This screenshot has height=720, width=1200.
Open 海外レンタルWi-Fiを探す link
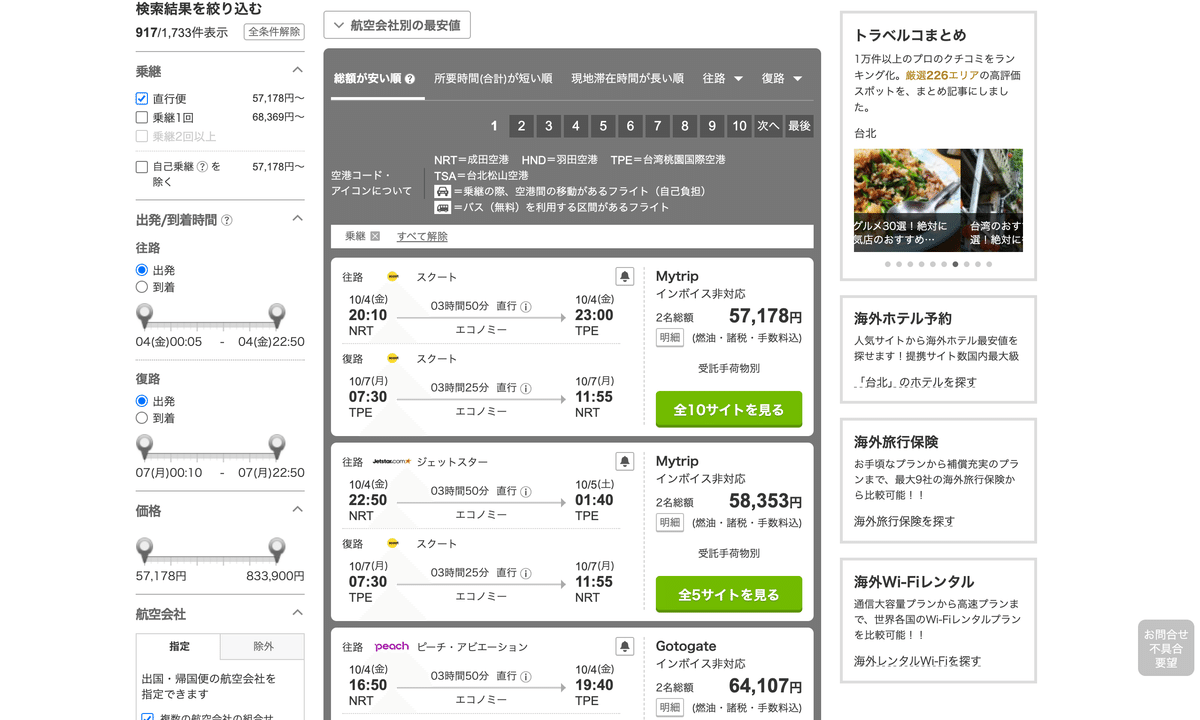pyautogui.click(x=917, y=661)
